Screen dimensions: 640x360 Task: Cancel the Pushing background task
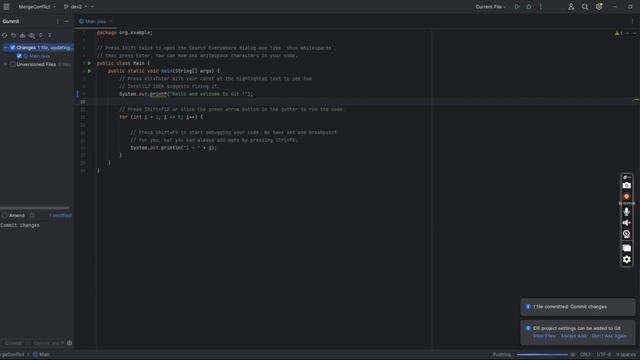pos(573,354)
